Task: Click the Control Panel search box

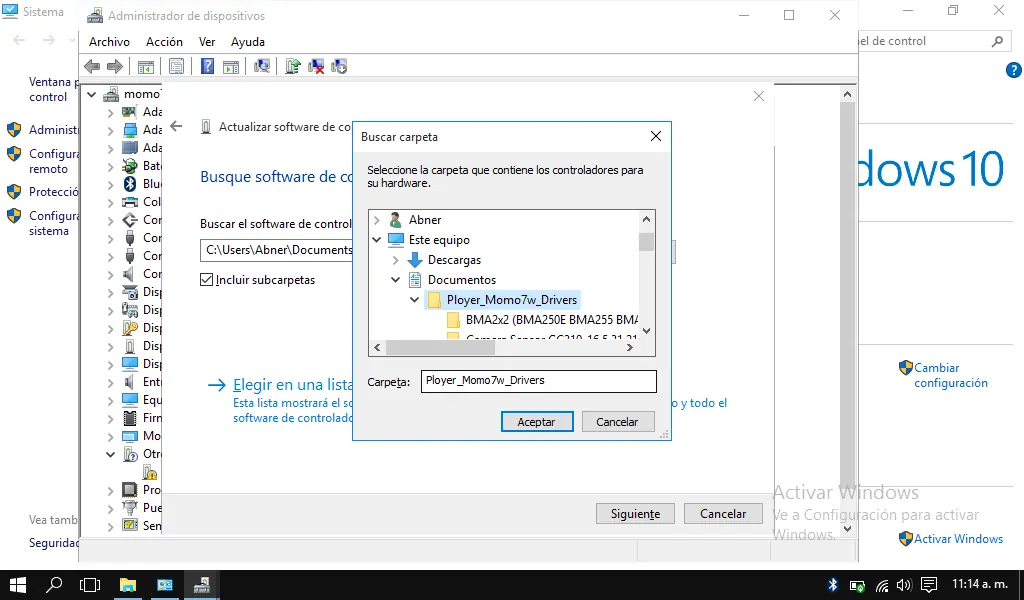Action: tap(933, 41)
